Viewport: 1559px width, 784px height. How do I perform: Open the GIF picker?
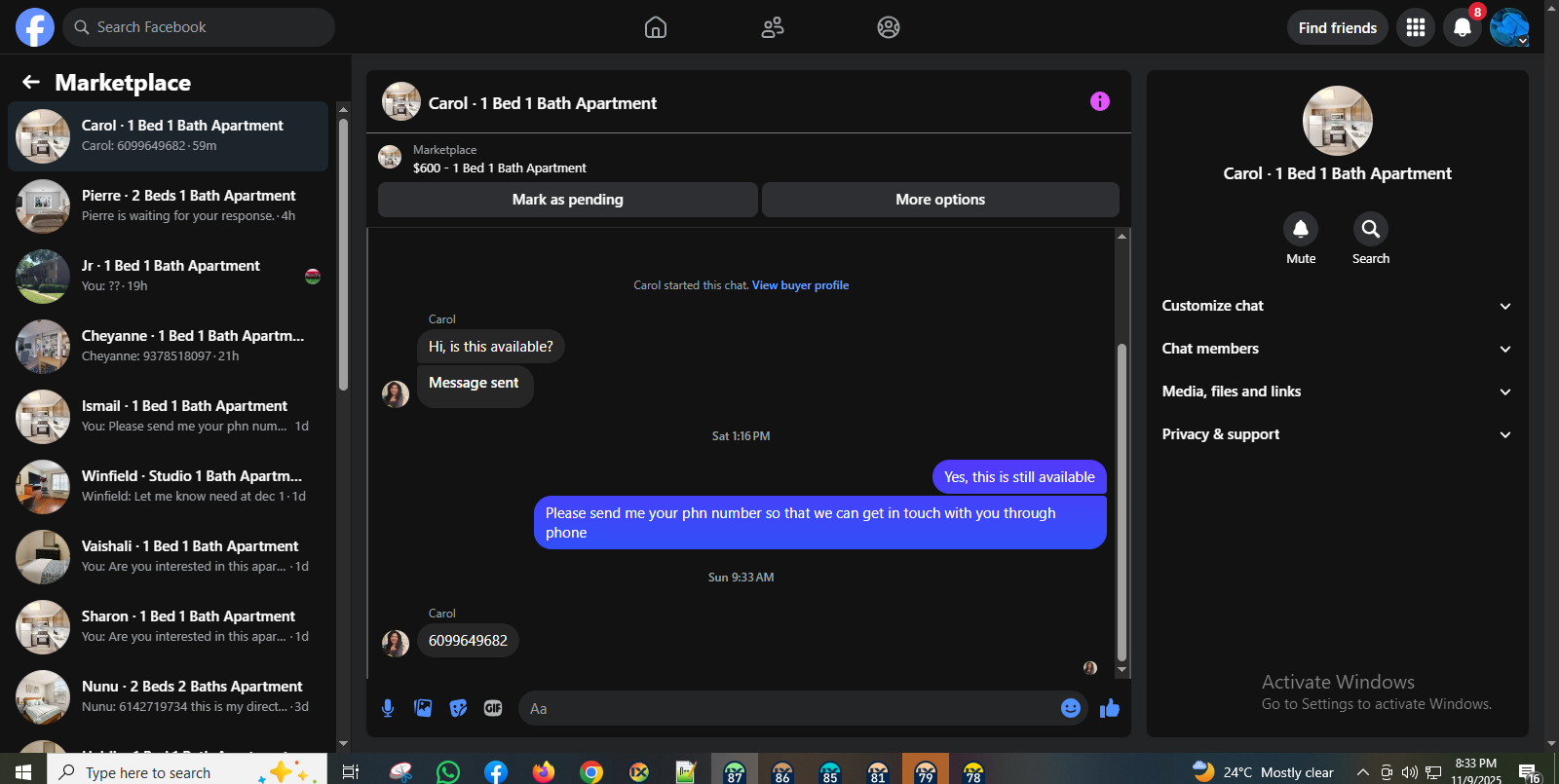tap(493, 708)
